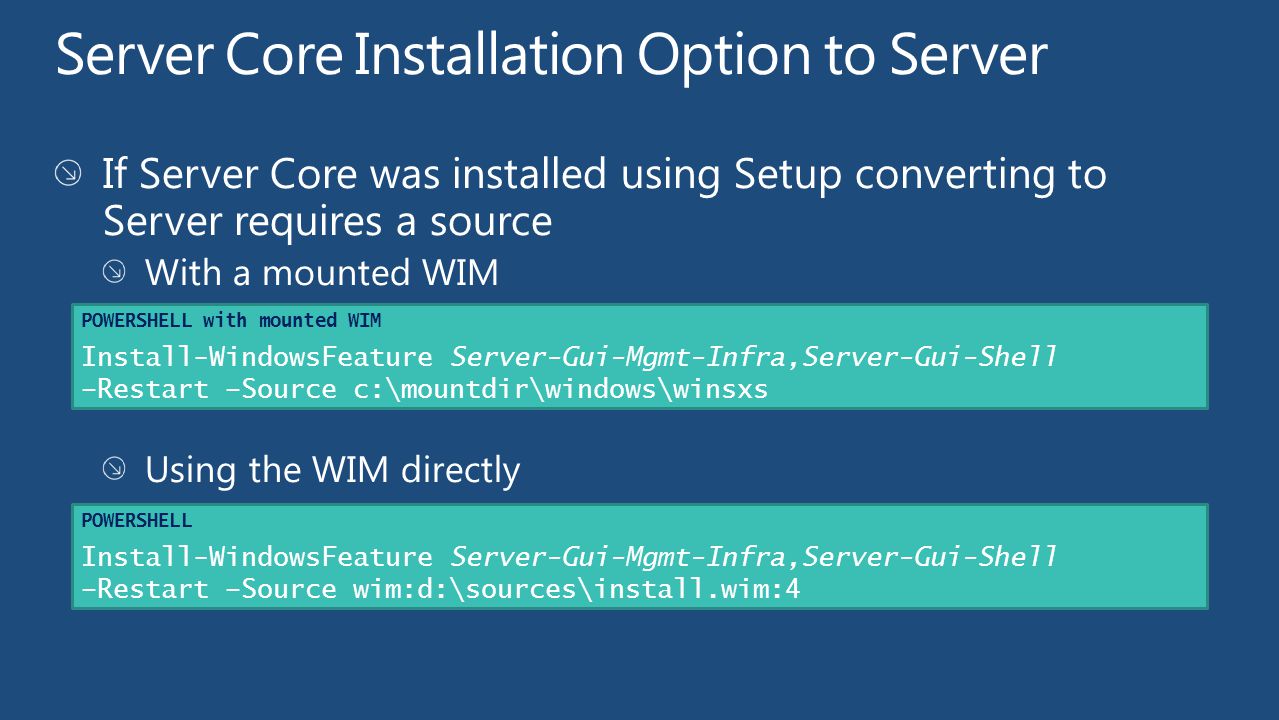Click 'Install-WindowsFeature' in the first code box
This screenshot has height=720, width=1279.
257,357
